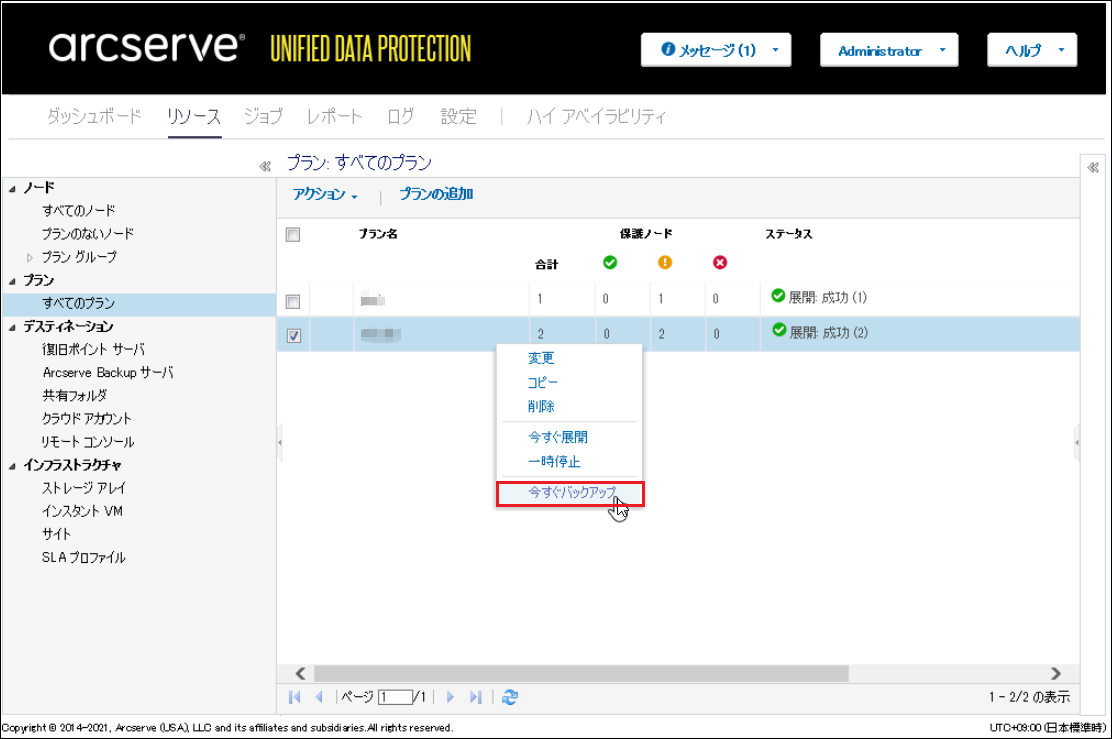Choose コピー from the context menu
Image resolution: width=1112 pixels, height=739 pixels.
click(543, 382)
